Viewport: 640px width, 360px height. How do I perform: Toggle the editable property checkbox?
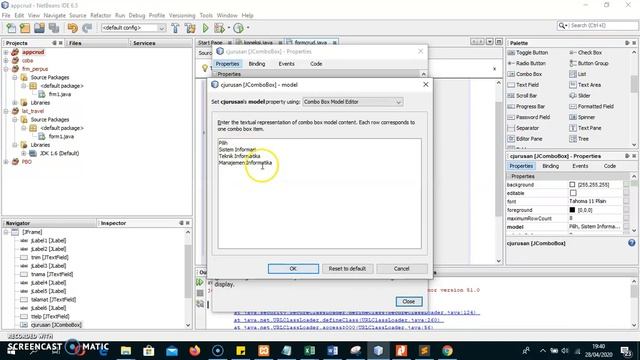[573, 193]
